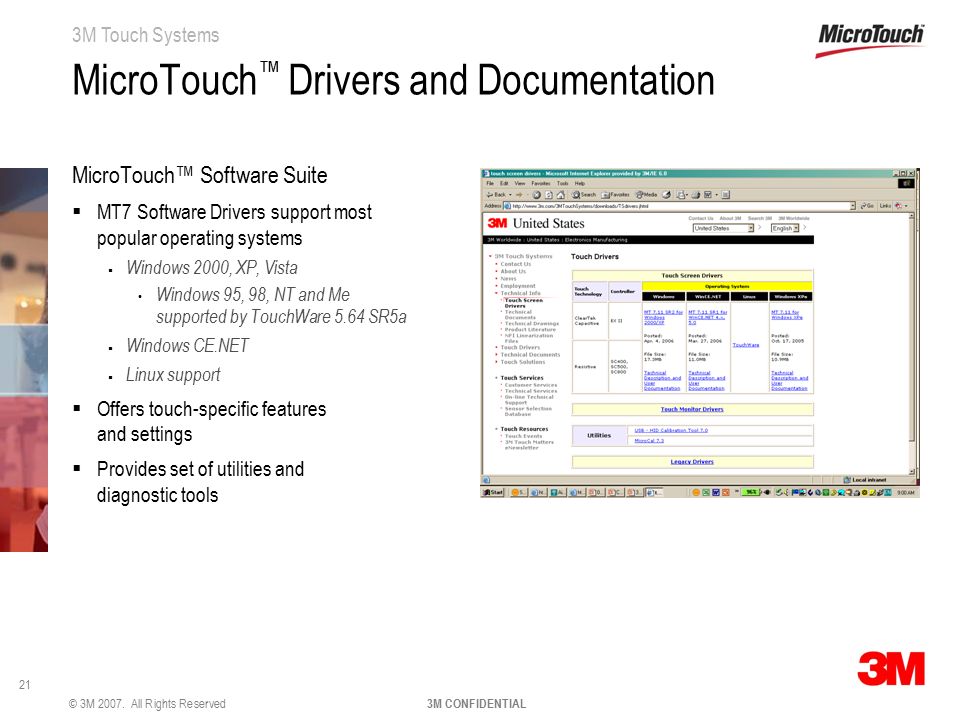Open the USB - HID Calibration Tool 7.0 link
Viewport: 960px width, 720px height.
(x=671, y=430)
